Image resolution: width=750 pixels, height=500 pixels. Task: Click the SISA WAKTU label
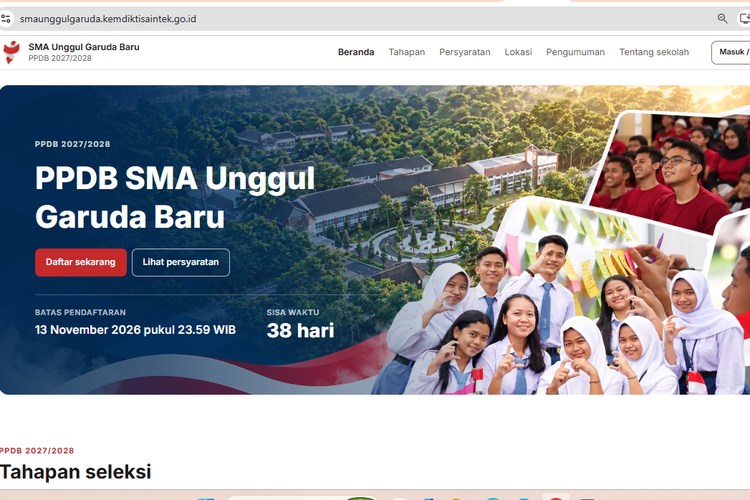click(x=293, y=312)
